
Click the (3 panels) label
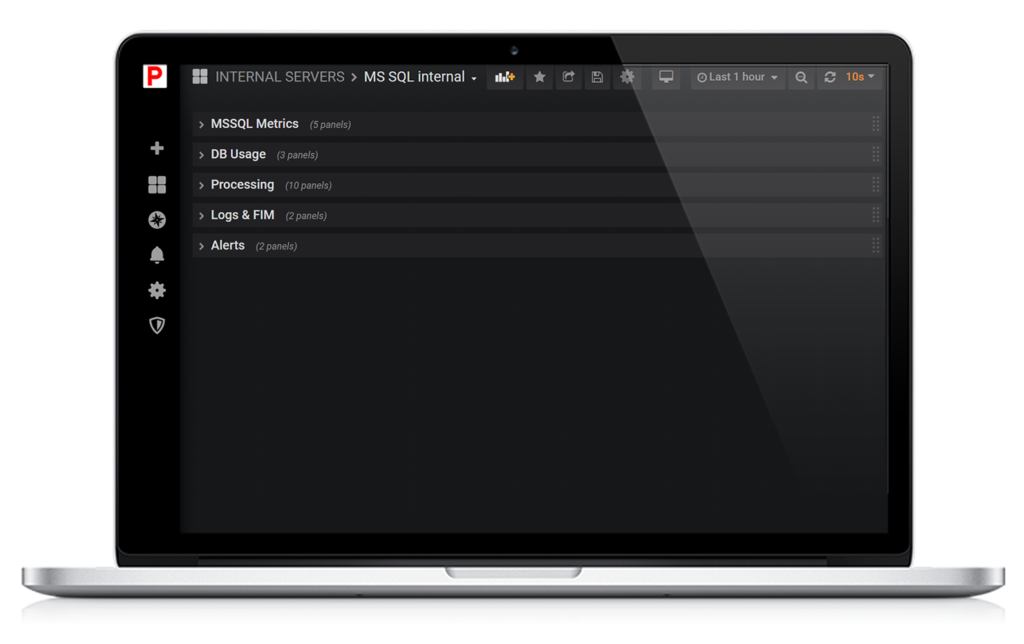coord(297,155)
